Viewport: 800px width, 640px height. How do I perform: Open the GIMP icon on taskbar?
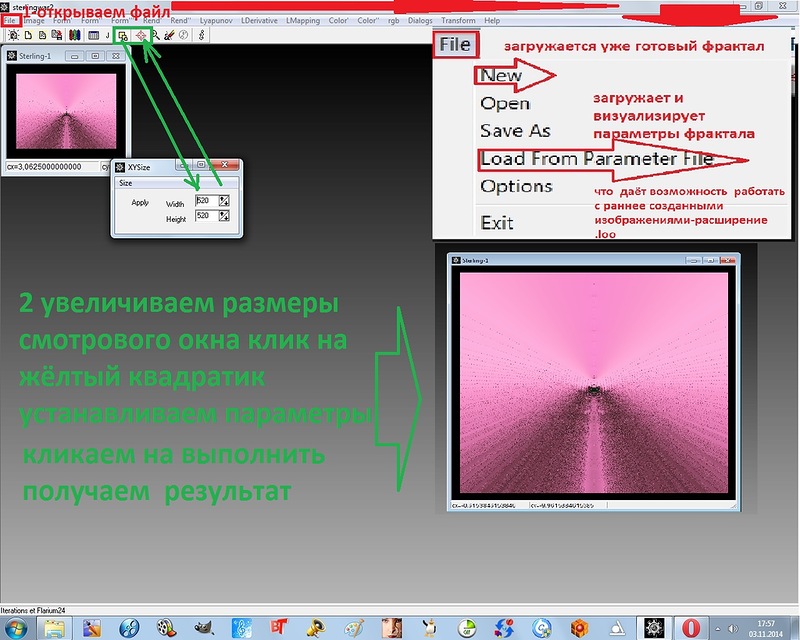tap(203, 627)
